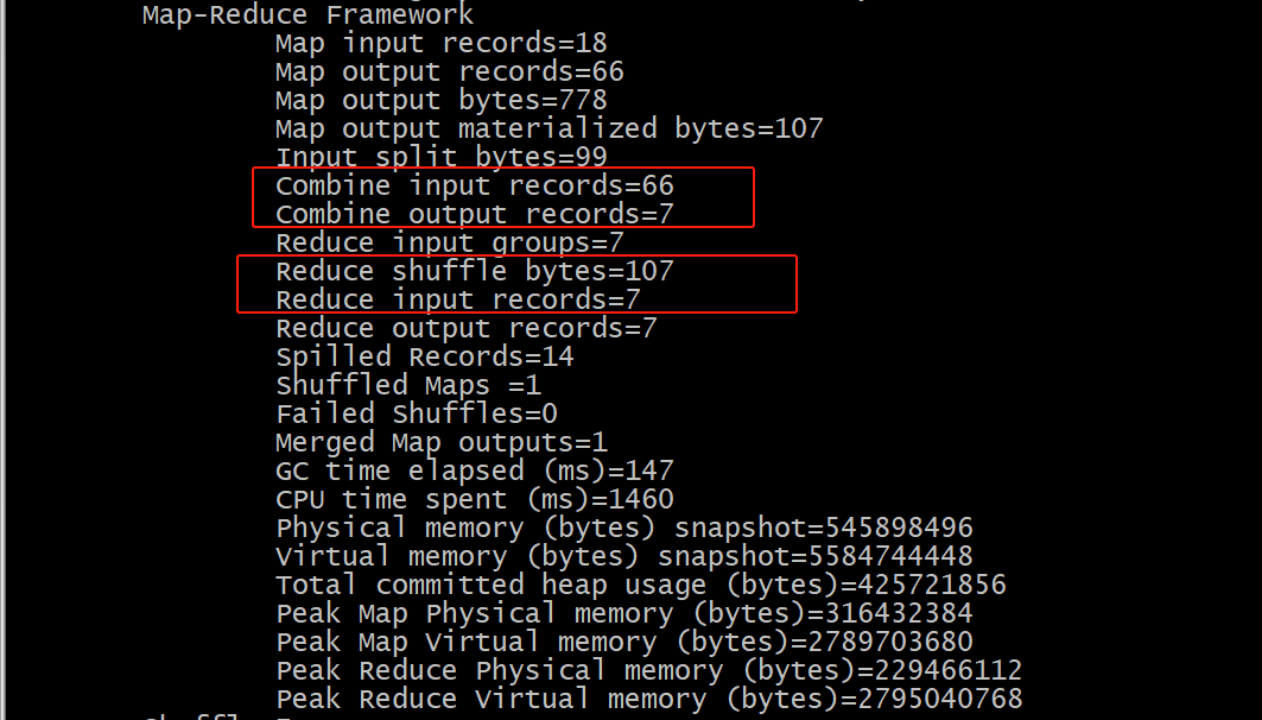Click Total committed heap usage line

640,585
